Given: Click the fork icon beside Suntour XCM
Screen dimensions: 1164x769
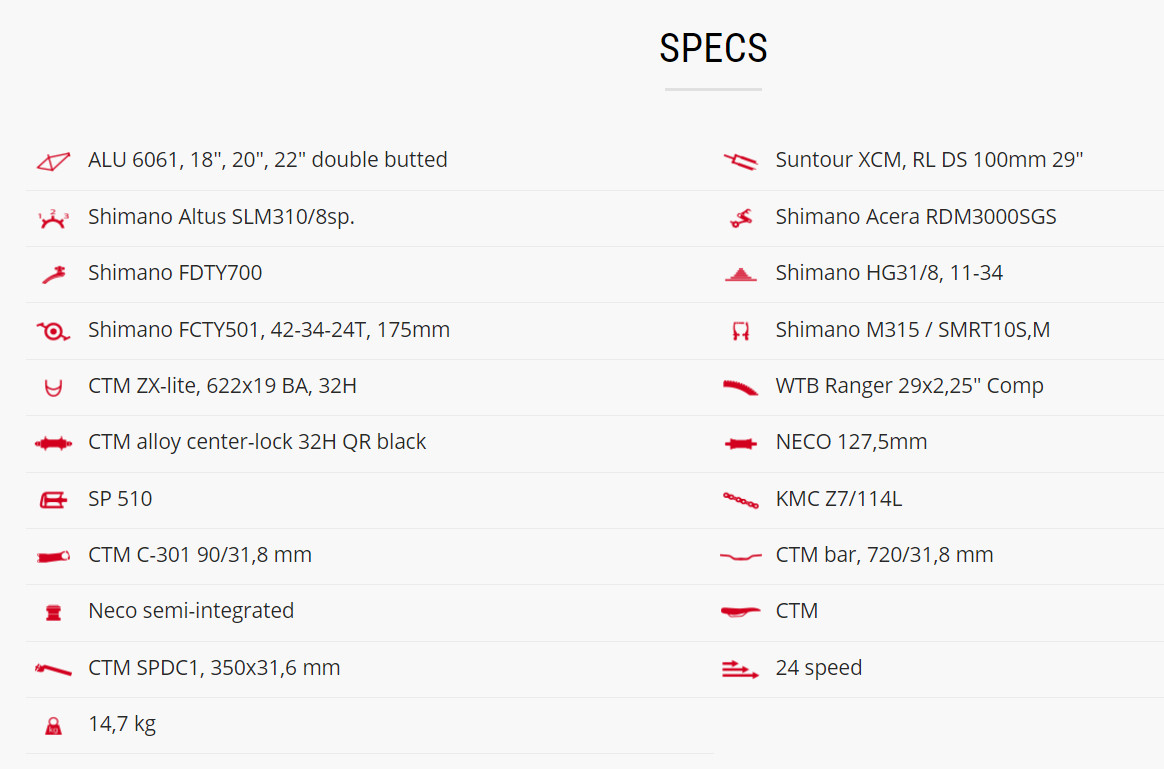Looking at the screenshot, I should pos(741,161).
